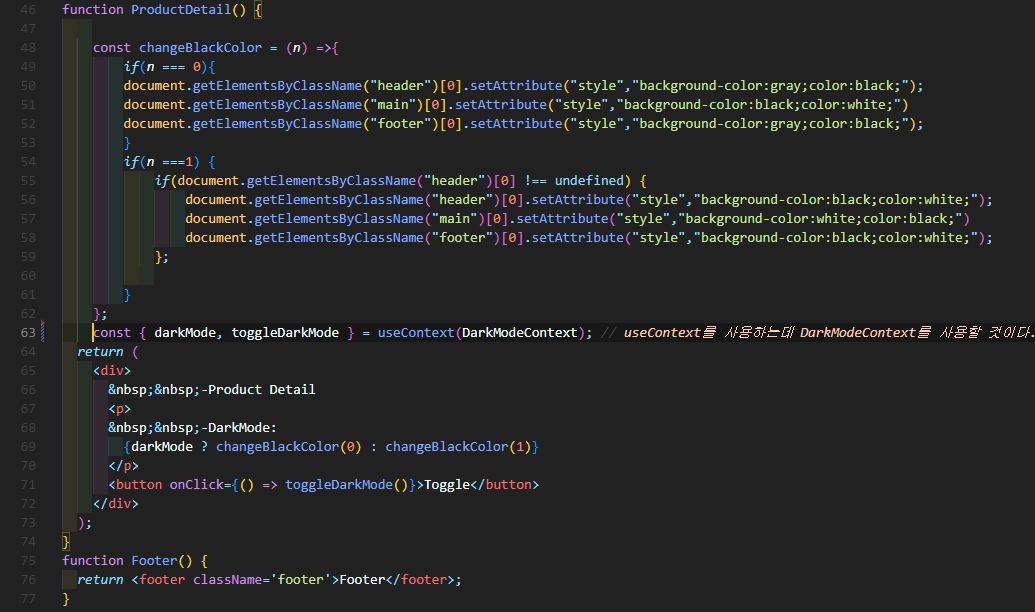Click the 'footer' className string
This screenshot has width=1035, height=612.
[299, 579]
